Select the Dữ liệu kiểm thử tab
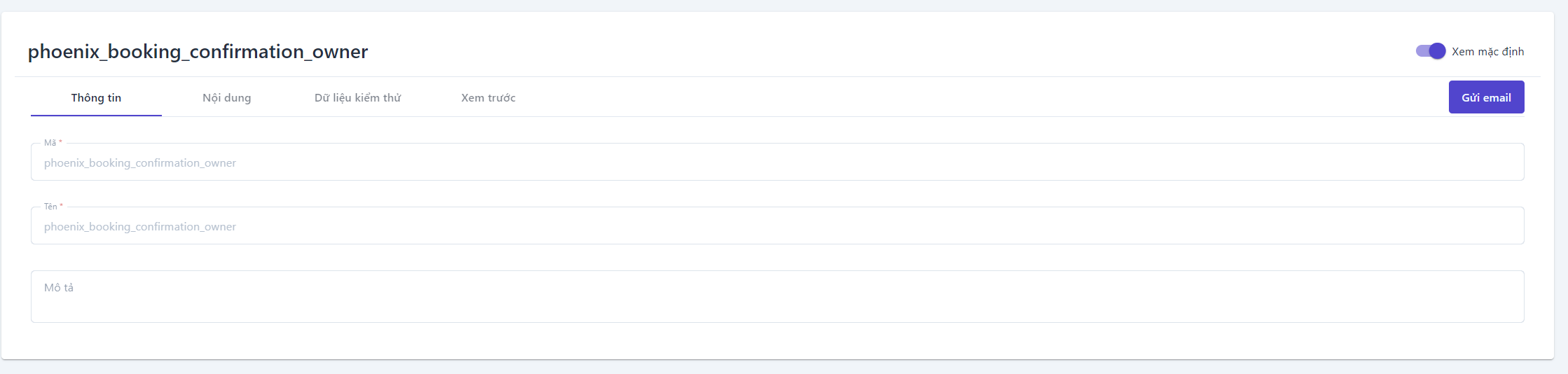Viewport: 1568px width, 374px height. [357, 98]
